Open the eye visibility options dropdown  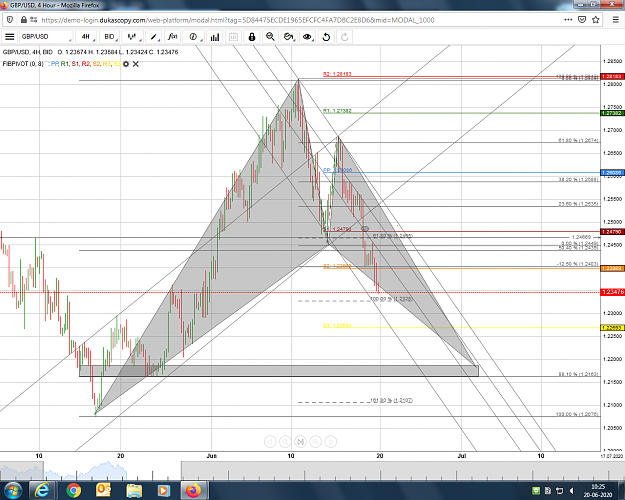click(307, 37)
